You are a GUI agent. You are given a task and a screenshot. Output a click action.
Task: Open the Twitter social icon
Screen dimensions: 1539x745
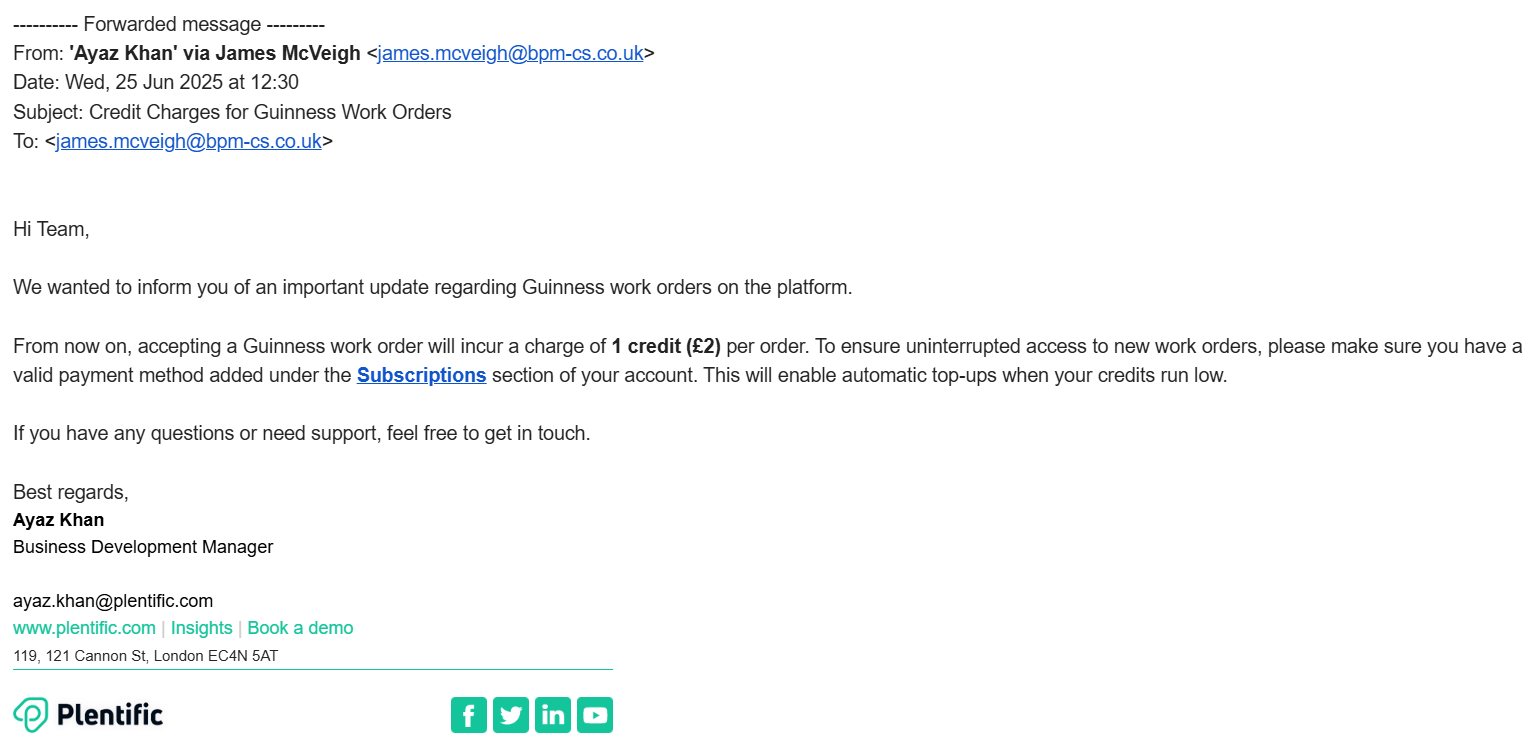tap(511, 715)
